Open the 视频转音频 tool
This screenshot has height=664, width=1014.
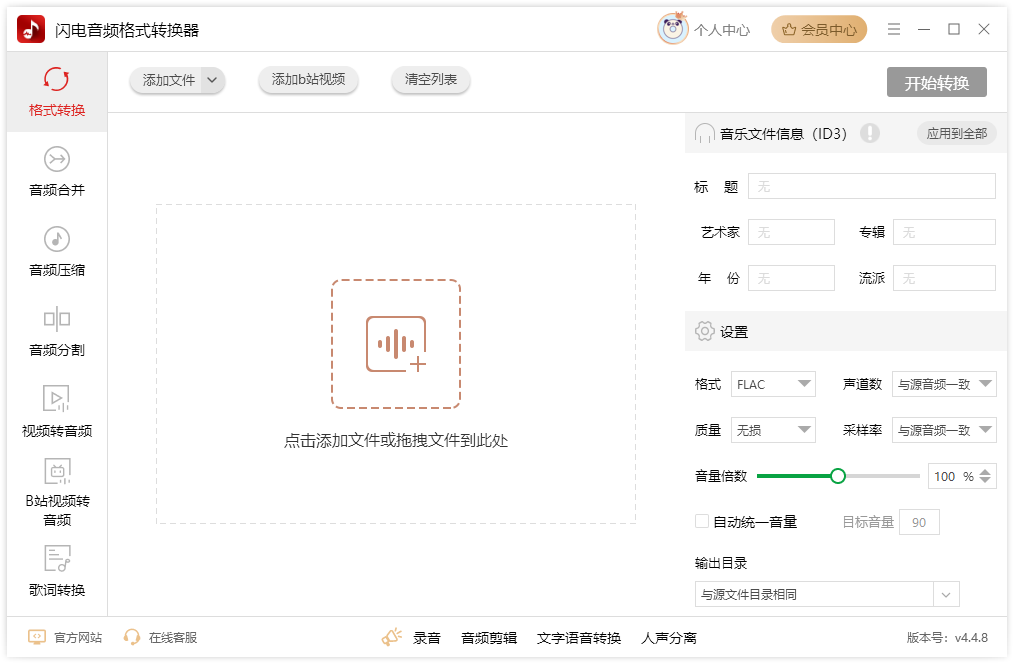click(x=57, y=412)
